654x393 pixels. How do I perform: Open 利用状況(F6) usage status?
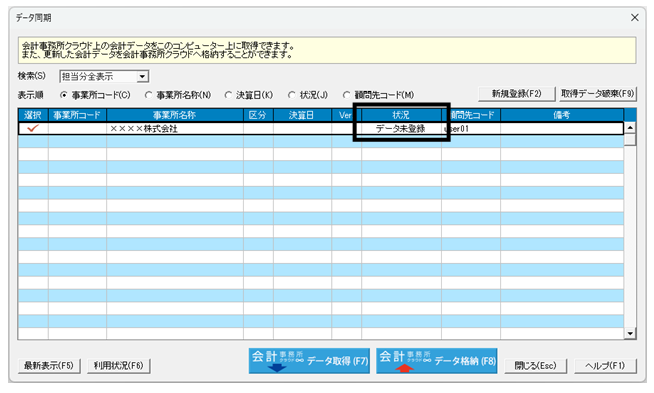(118, 366)
